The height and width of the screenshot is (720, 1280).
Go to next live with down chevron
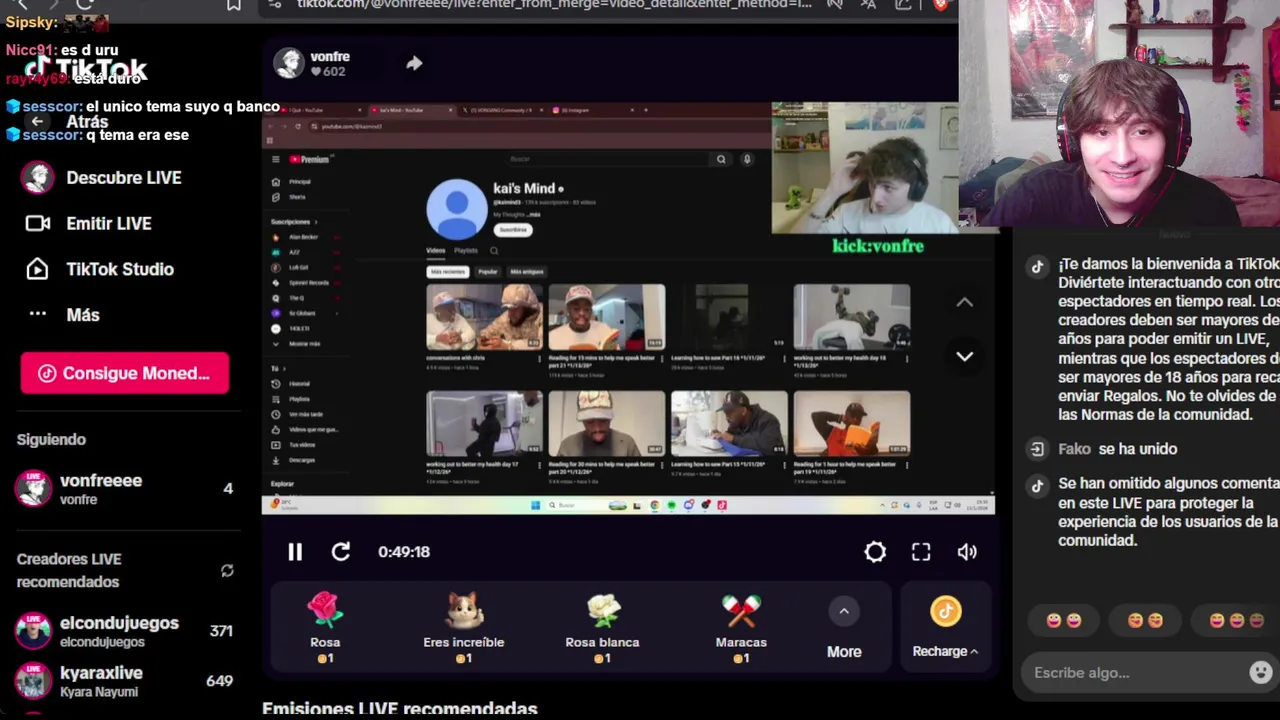point(964,356)
